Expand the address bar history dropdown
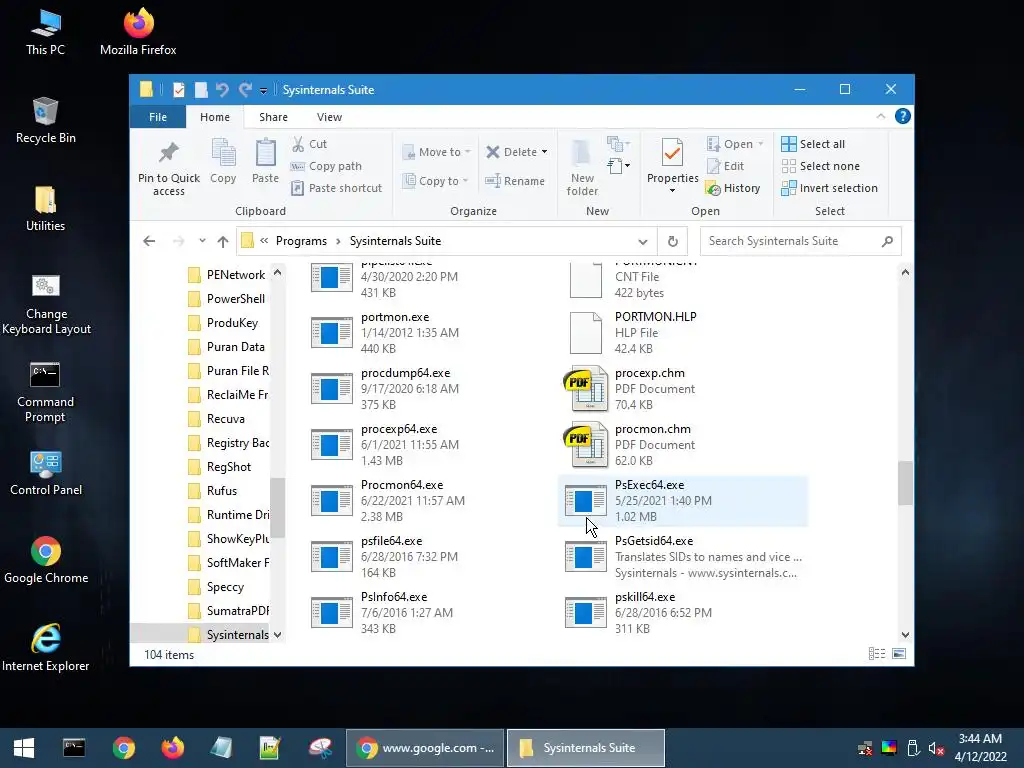 [x=643, y=242]
